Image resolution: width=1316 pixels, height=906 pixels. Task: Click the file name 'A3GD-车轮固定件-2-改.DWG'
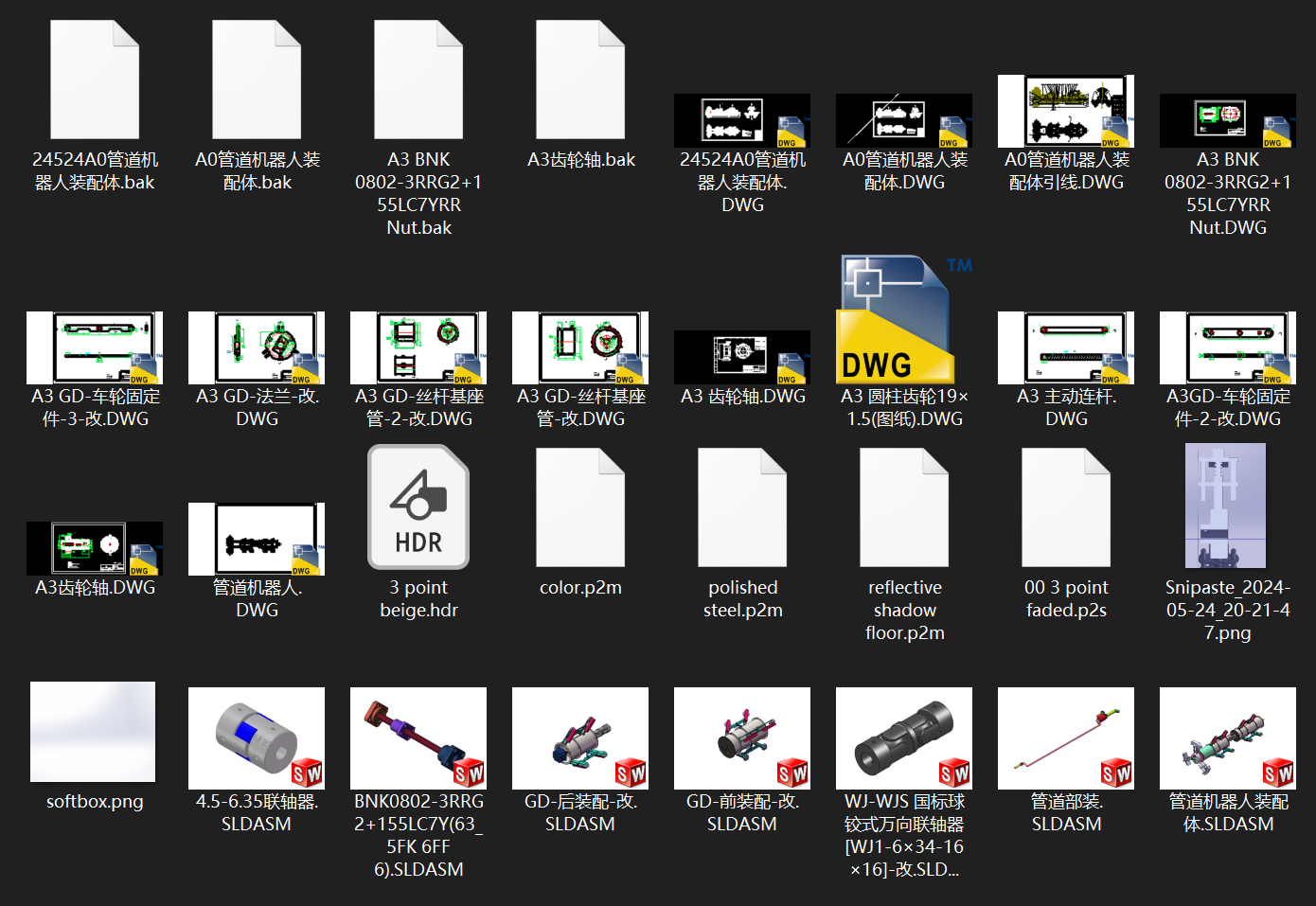[x=1228, y=407]
